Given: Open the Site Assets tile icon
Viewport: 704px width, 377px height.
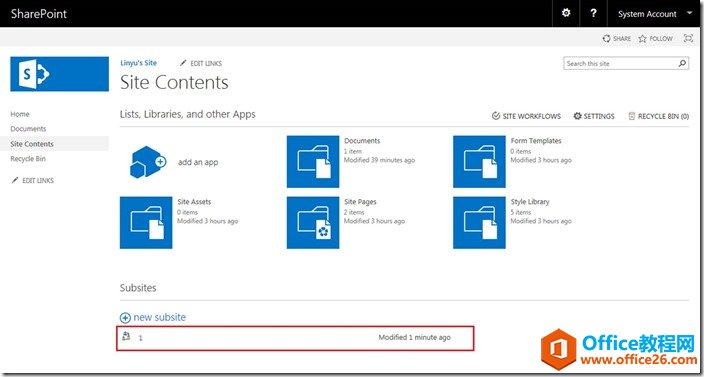Looking at the screenshot, I should (146, 223).
